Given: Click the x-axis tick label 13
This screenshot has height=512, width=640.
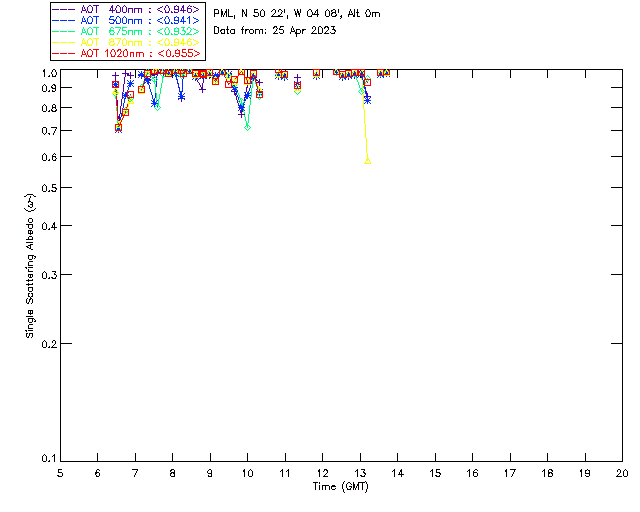Looking at the screenshot, I should click(x=360, y=473).
